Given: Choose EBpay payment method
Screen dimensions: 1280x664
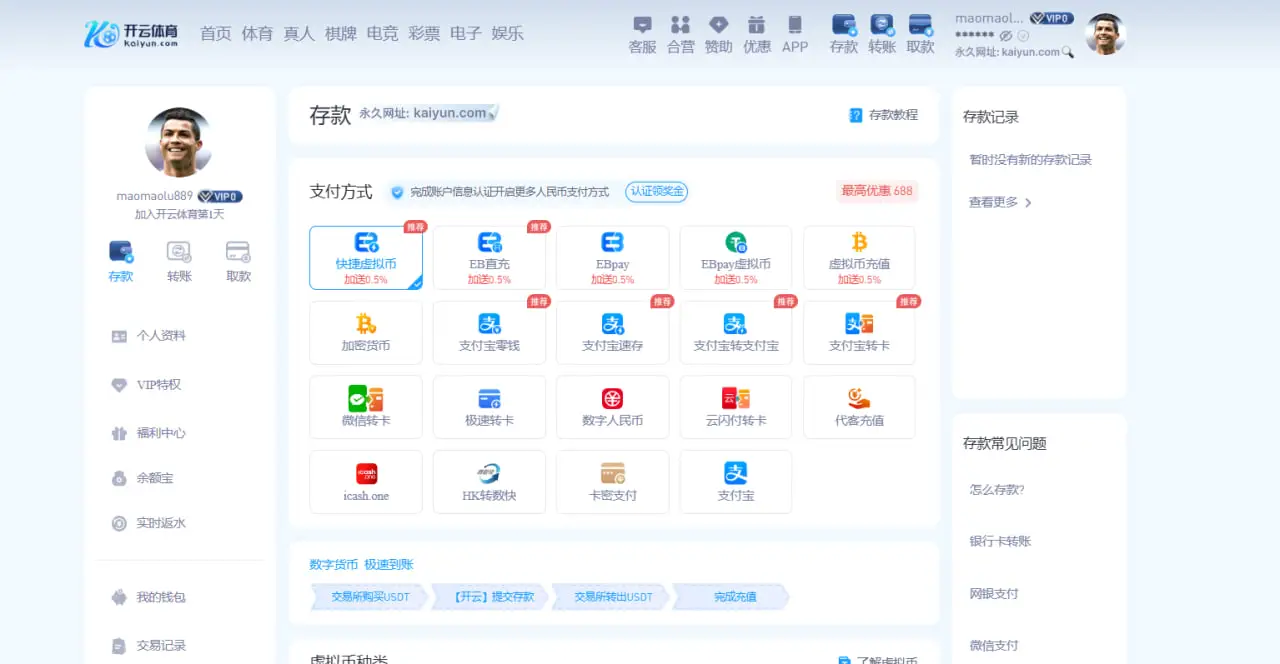Looking at the screenshot, I should point(612,258).
